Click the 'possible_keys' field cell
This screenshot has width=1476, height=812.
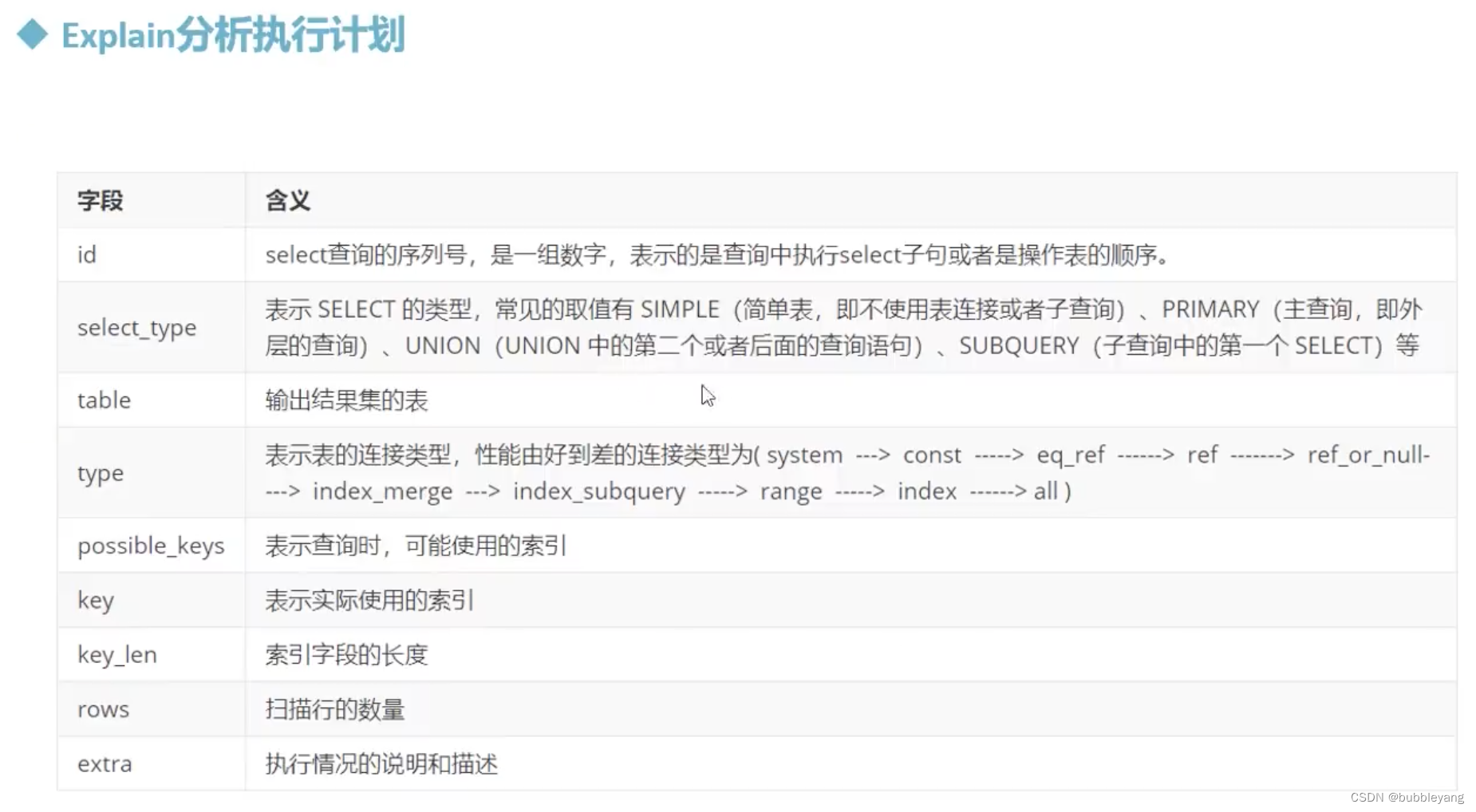coord(151,546)
